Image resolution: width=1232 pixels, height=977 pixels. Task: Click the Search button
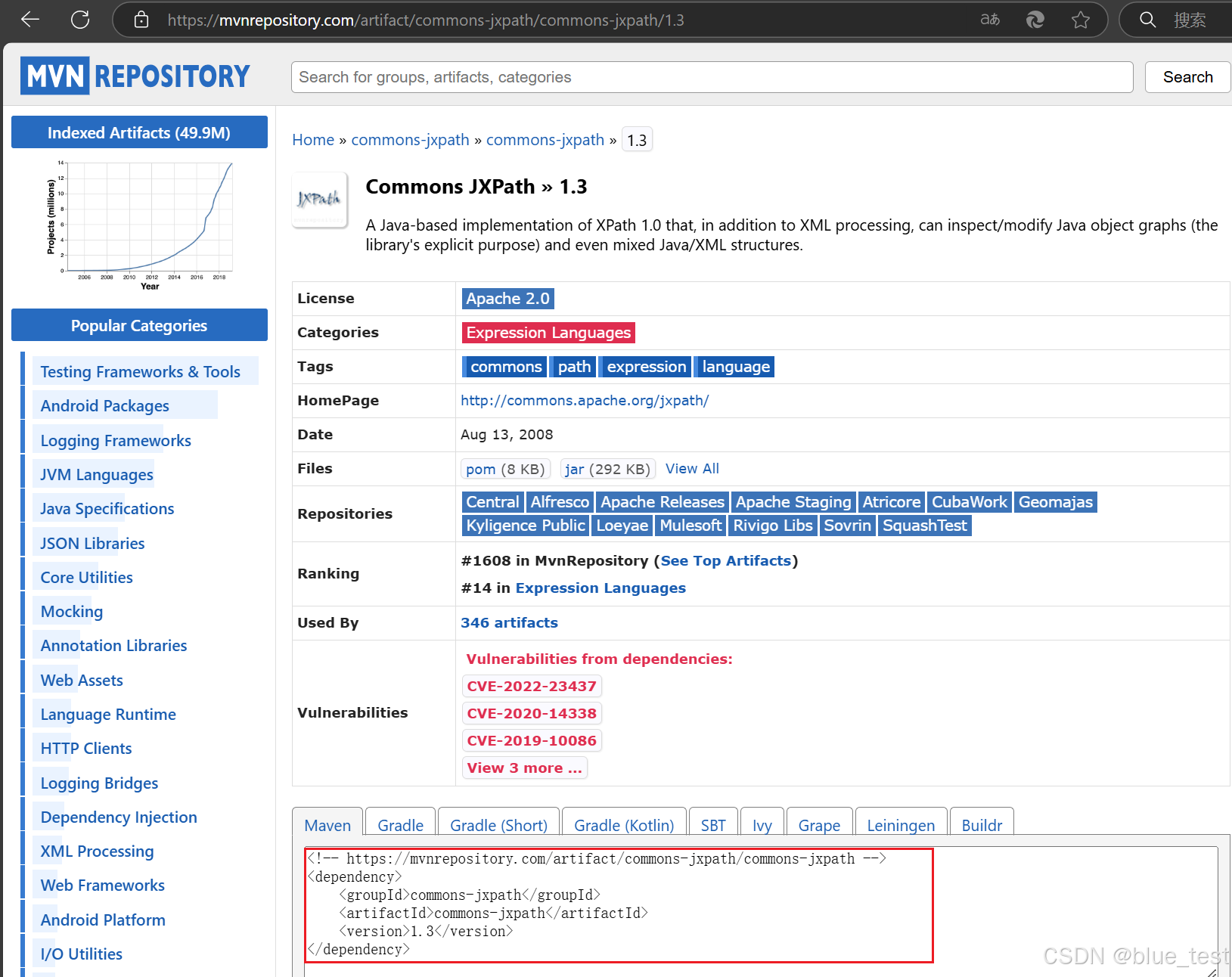(x=1187, y=76)
